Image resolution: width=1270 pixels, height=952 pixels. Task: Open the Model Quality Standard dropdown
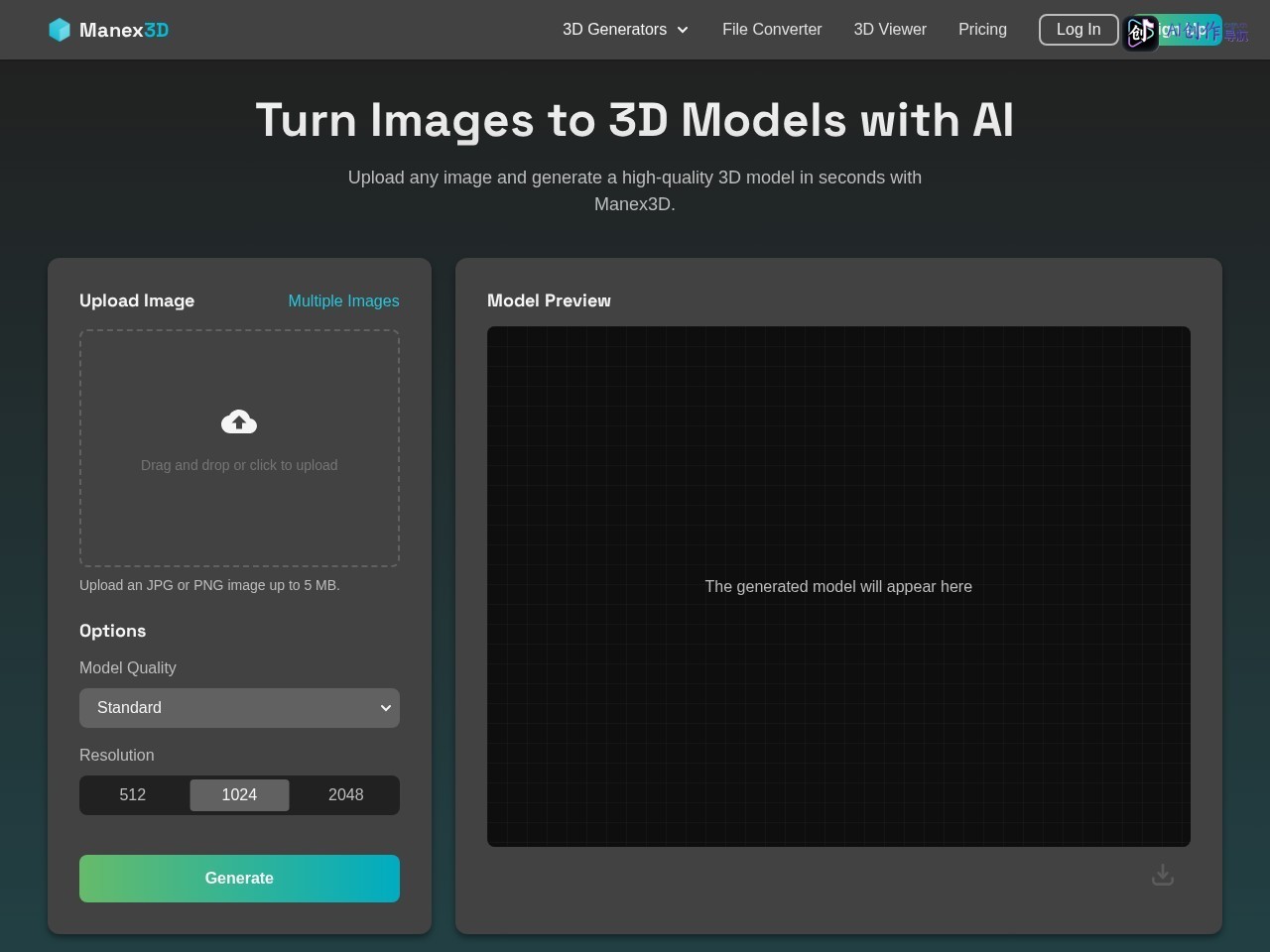(239, 708)
